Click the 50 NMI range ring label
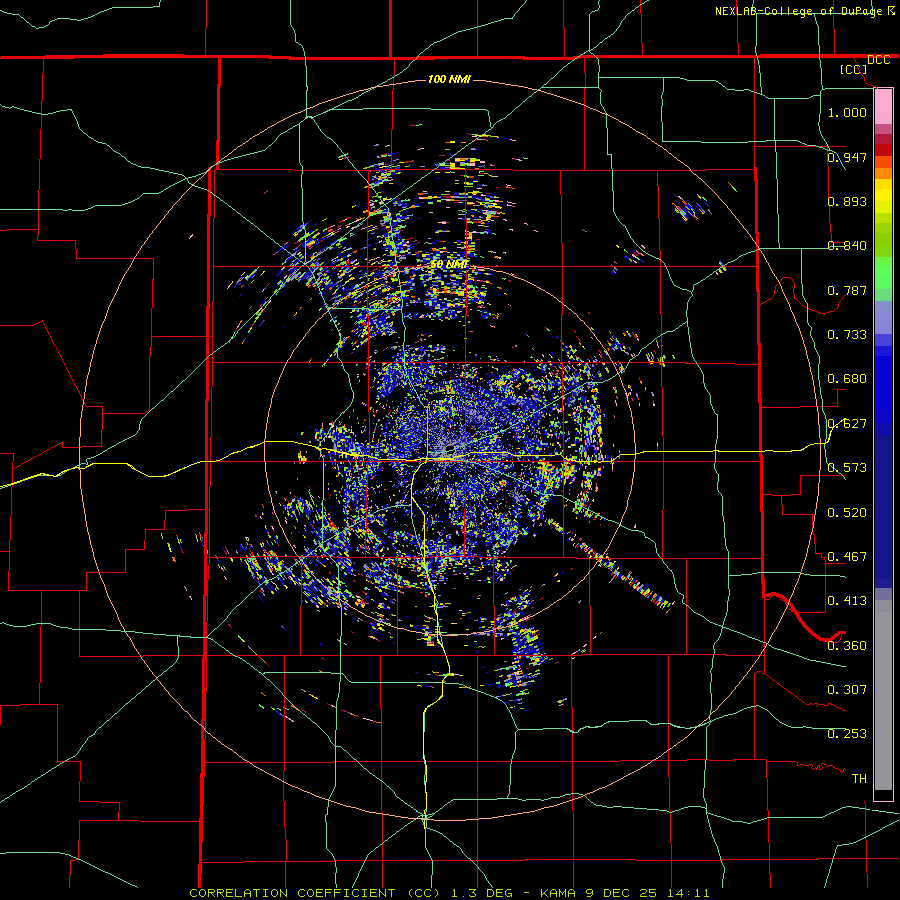Viewport: 900px width, 900px height. (x=449, y=265)
